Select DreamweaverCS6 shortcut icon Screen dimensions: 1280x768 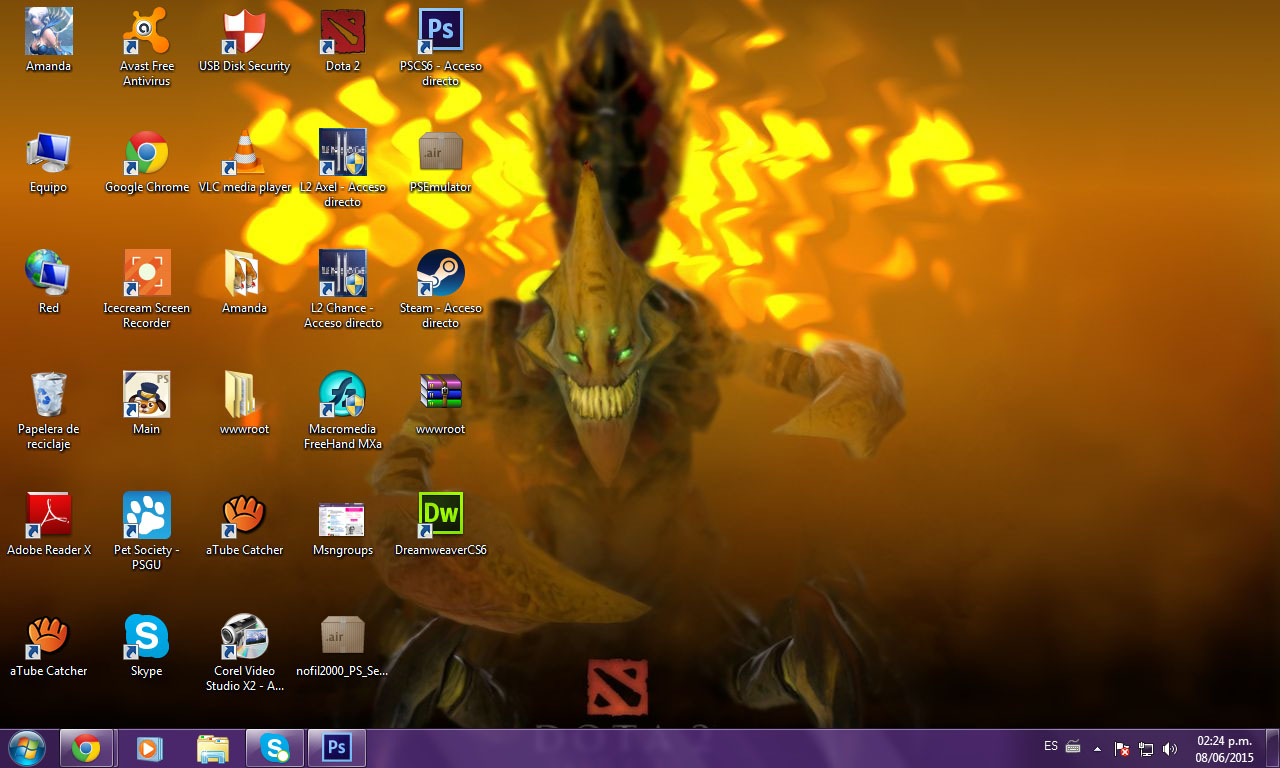440,517
